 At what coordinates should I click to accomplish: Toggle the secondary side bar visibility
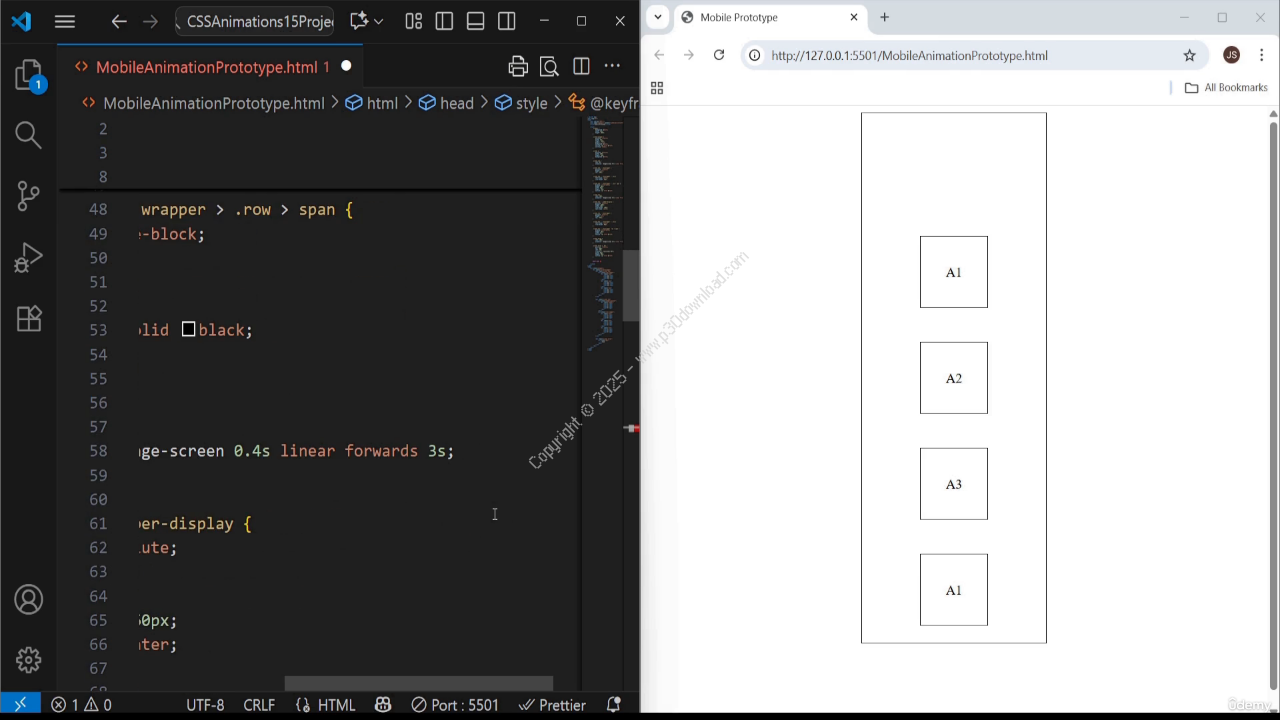[x=507, y=21]
